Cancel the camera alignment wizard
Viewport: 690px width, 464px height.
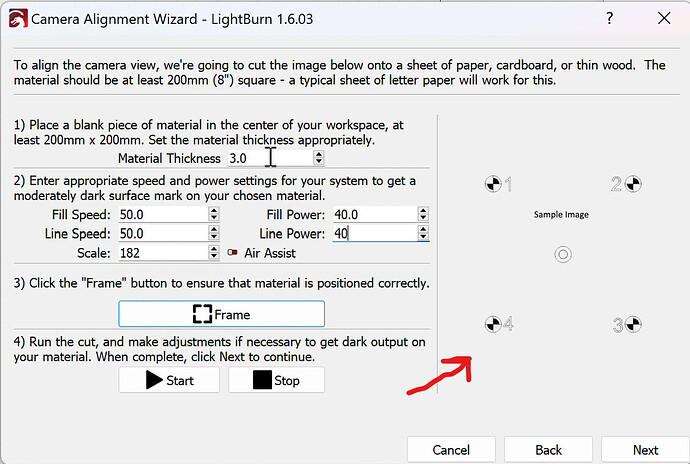[451, 450]
